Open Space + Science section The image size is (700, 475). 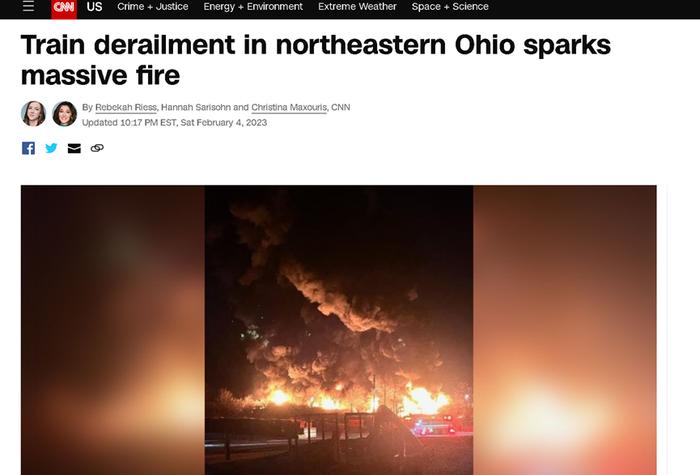coord(450,7)
